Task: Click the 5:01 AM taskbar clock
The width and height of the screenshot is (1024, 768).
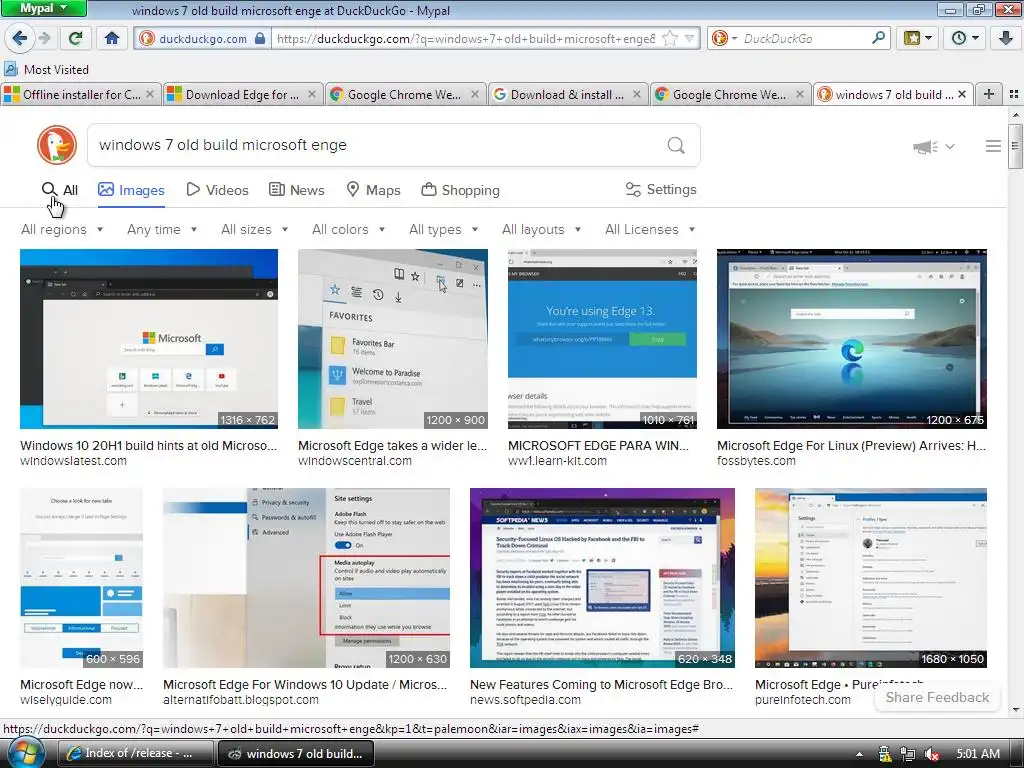Action: (x=978, y=754)
